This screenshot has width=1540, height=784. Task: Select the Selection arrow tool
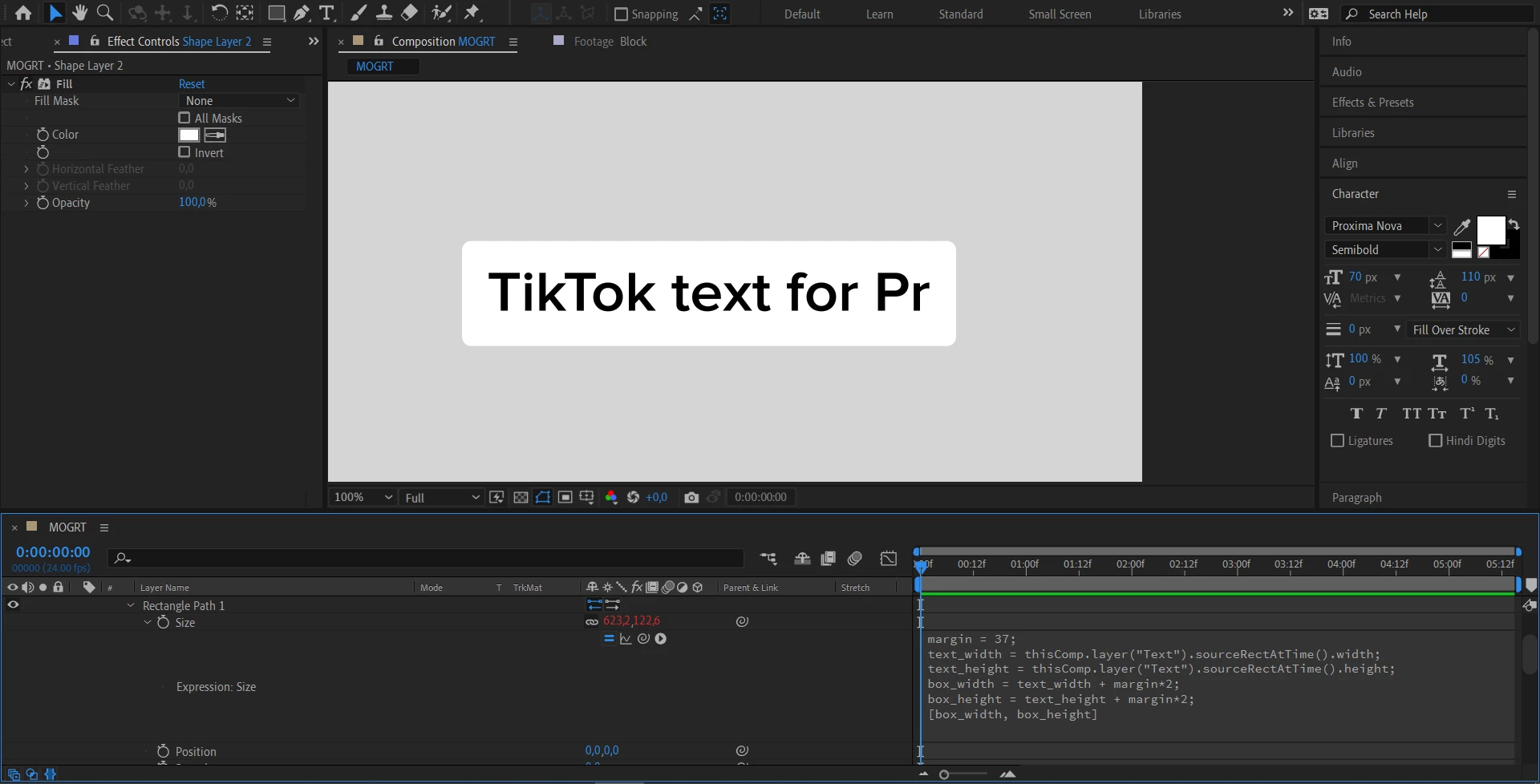[x=55, y=13]
